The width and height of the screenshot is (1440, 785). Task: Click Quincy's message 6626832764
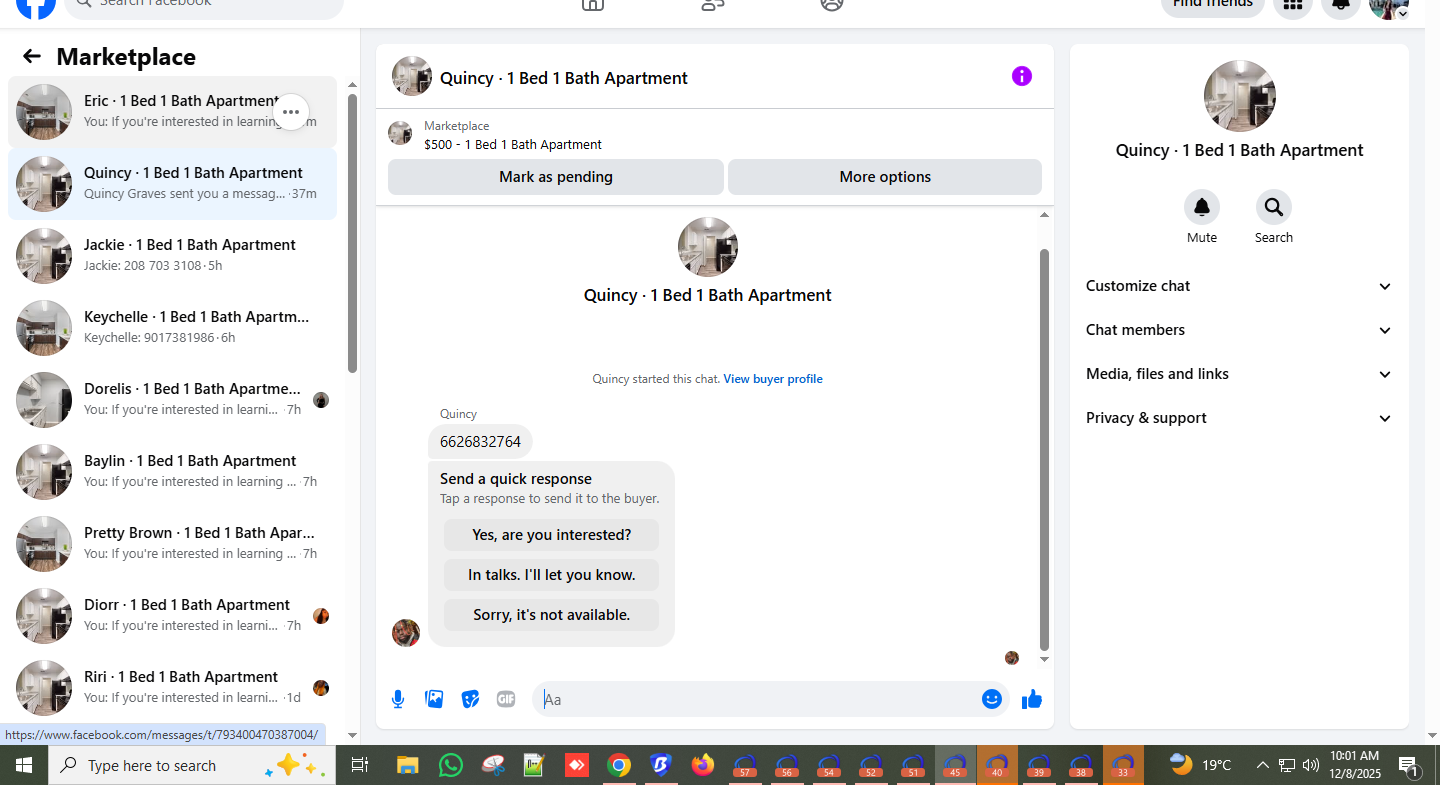click(x=480, y=442)
